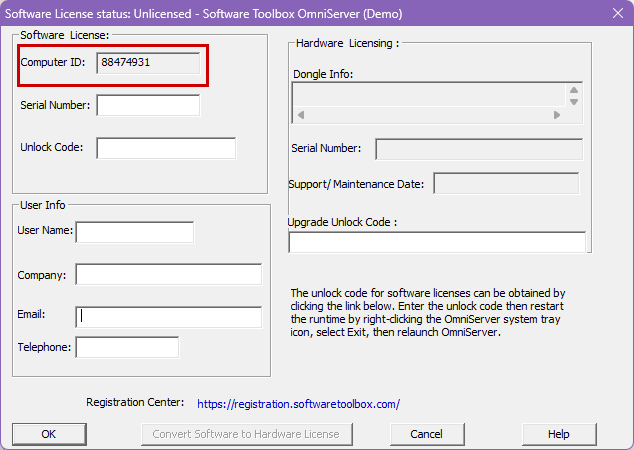This screenshot has height=450, width=634.
Task: Open Help for the license dialog
Action: [559, 434]
